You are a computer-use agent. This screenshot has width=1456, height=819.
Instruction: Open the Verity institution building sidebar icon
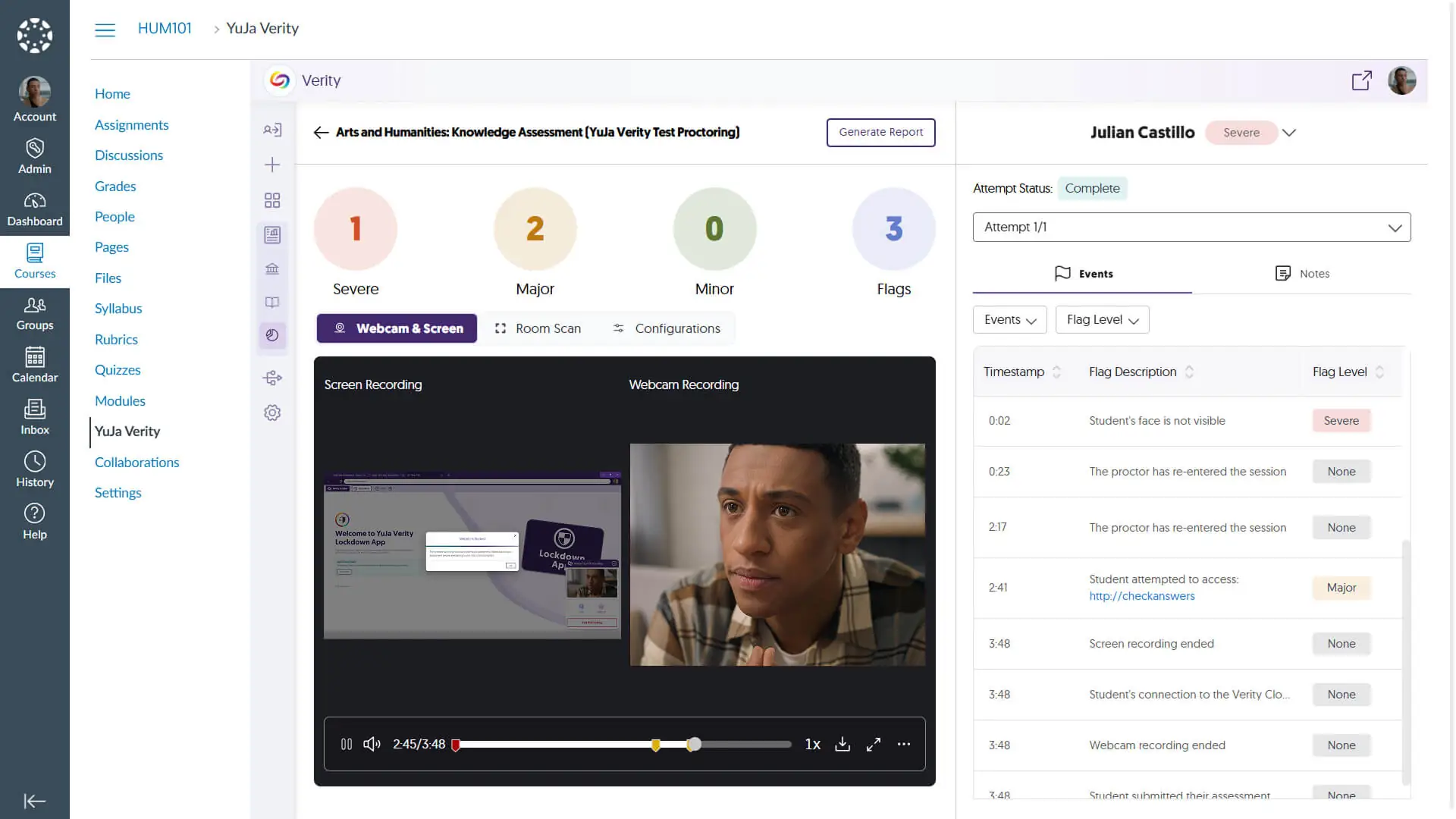tap(272, 268)
